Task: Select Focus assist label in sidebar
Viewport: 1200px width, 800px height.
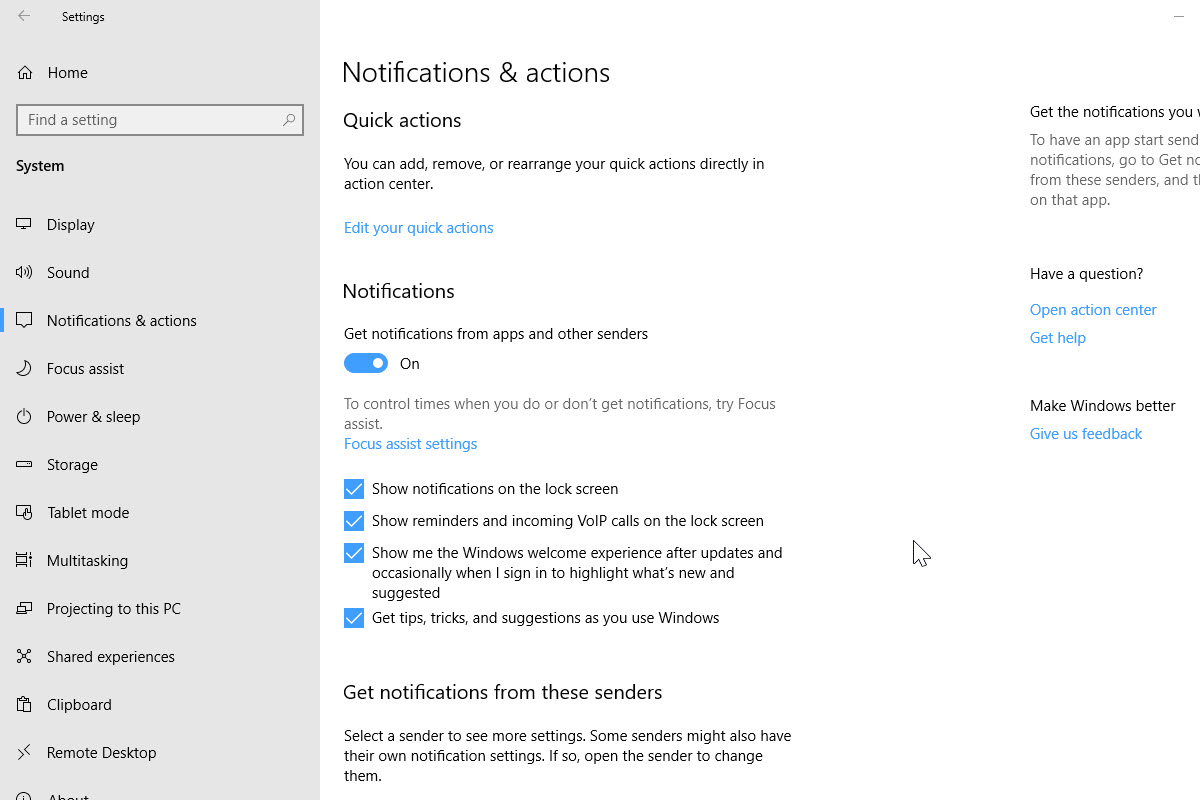Action: 85,368
